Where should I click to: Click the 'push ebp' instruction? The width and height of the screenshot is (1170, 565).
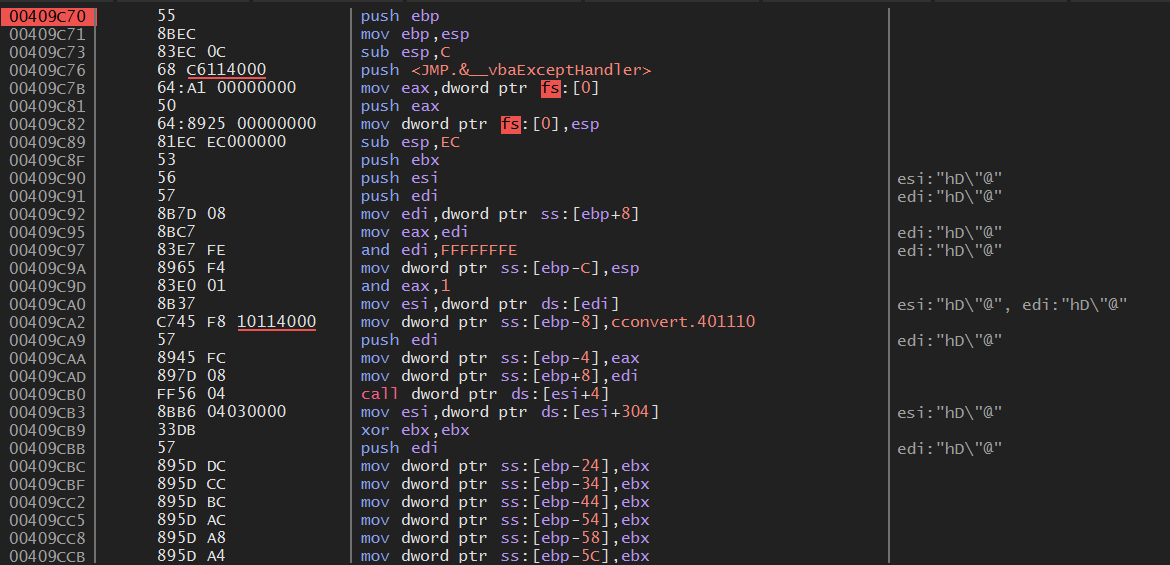400,16
